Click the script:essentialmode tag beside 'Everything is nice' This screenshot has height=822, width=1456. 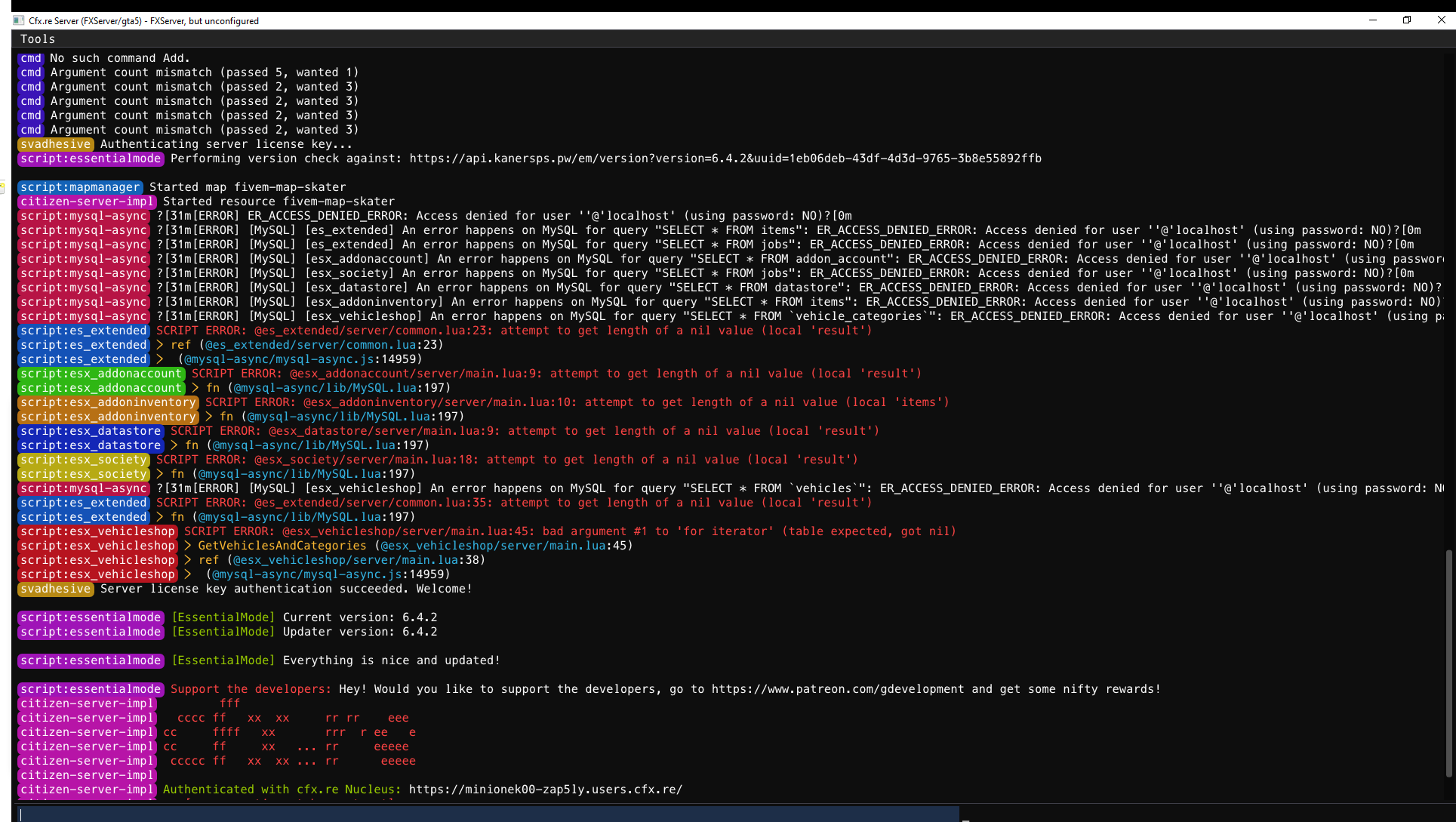coord(91,660)
